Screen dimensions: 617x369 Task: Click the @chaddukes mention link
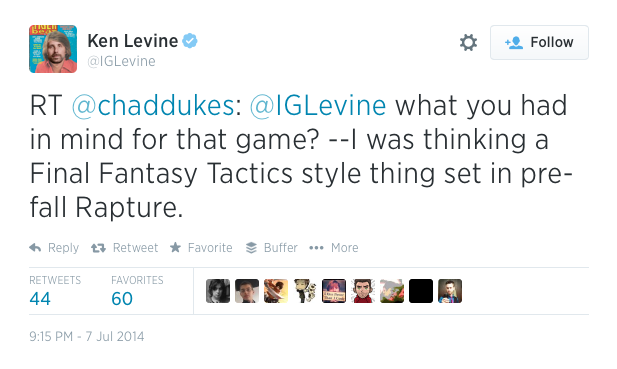point(153,105)
